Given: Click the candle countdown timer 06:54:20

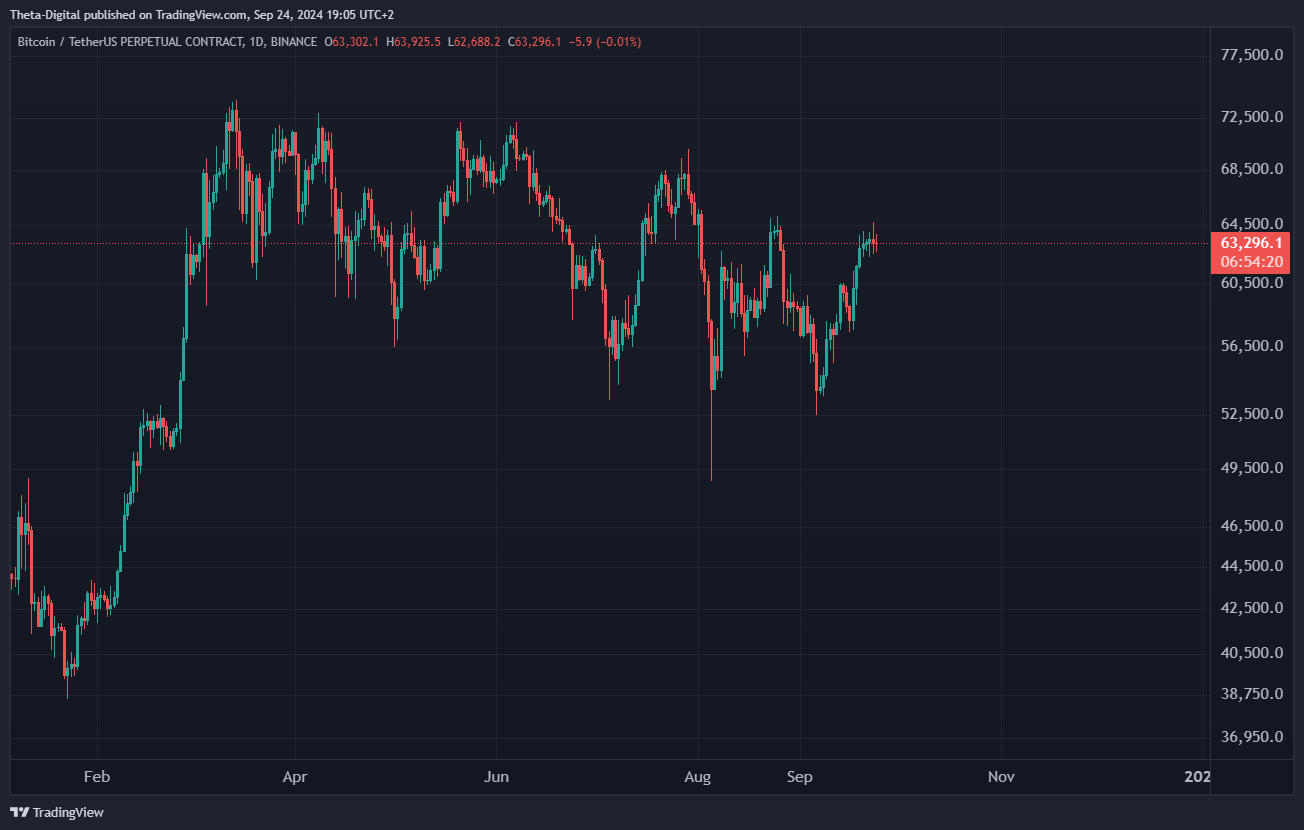Looking at the screenshot, I should [1254, 262].
